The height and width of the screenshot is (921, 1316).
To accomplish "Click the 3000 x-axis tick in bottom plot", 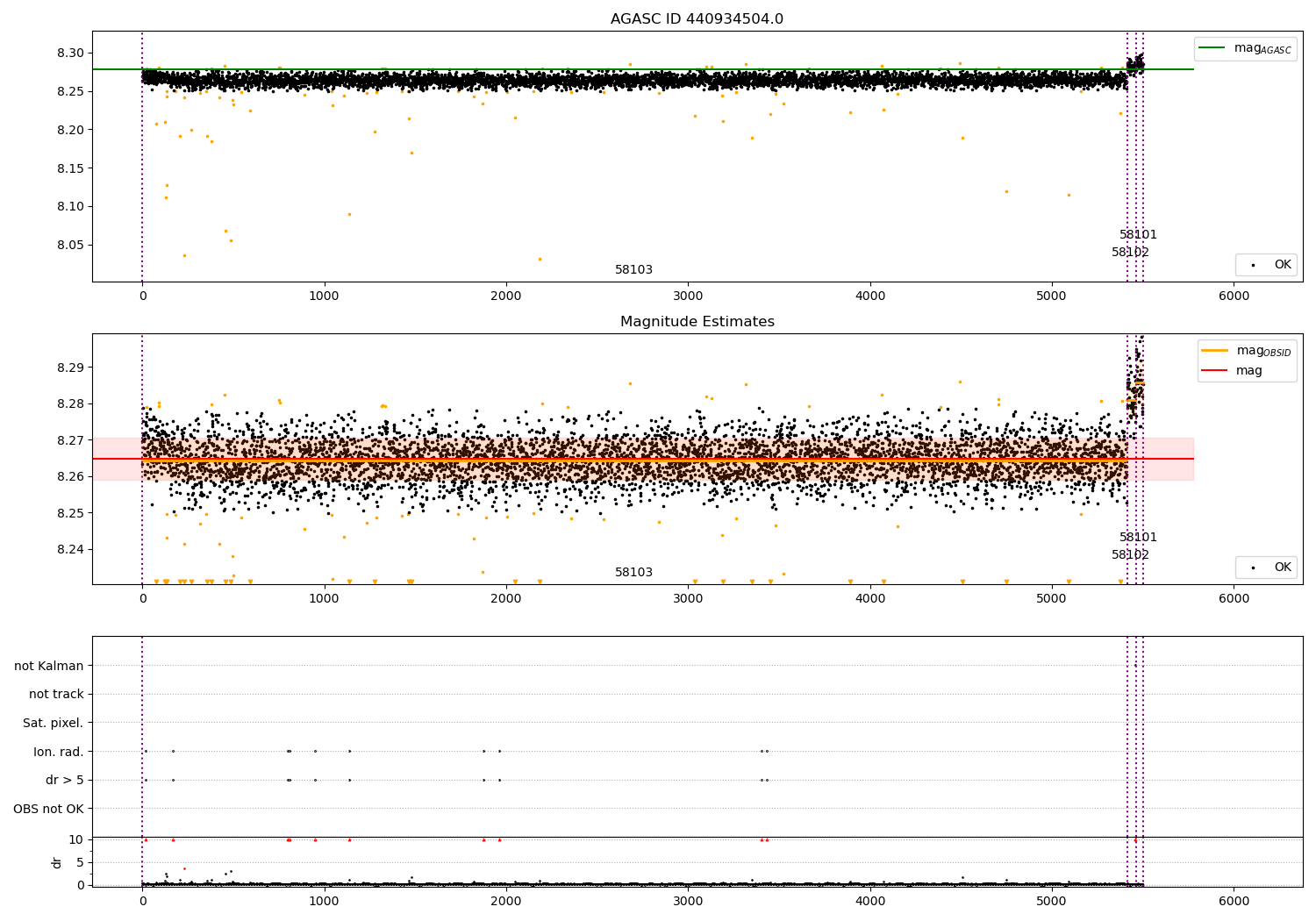I will [x=689, y=902].
